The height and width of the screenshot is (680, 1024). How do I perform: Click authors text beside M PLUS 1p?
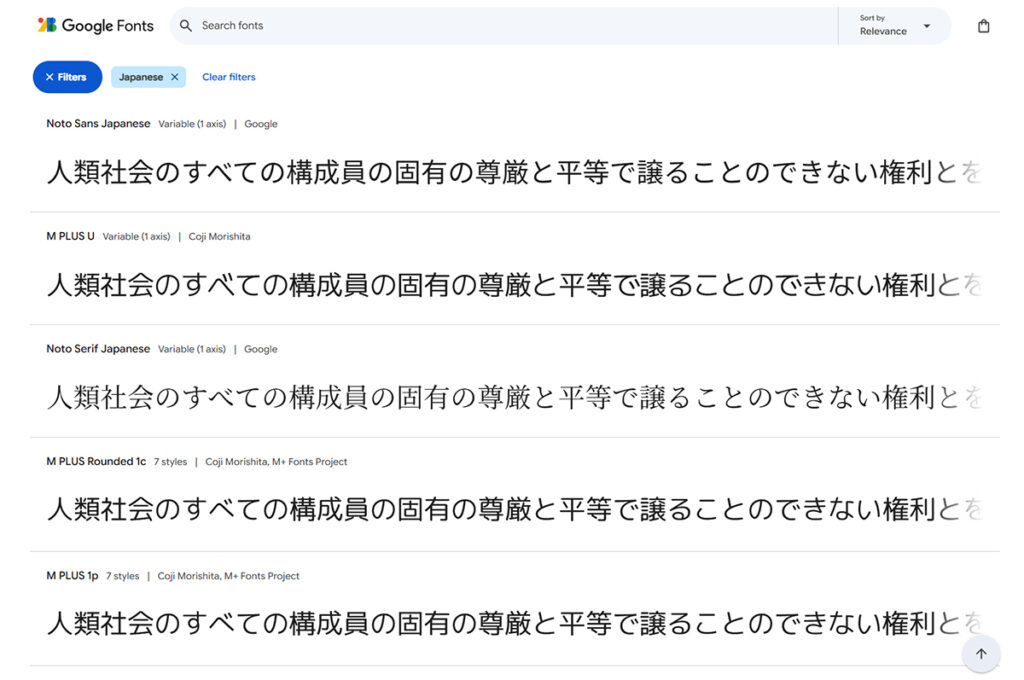[x=229, y=576]
